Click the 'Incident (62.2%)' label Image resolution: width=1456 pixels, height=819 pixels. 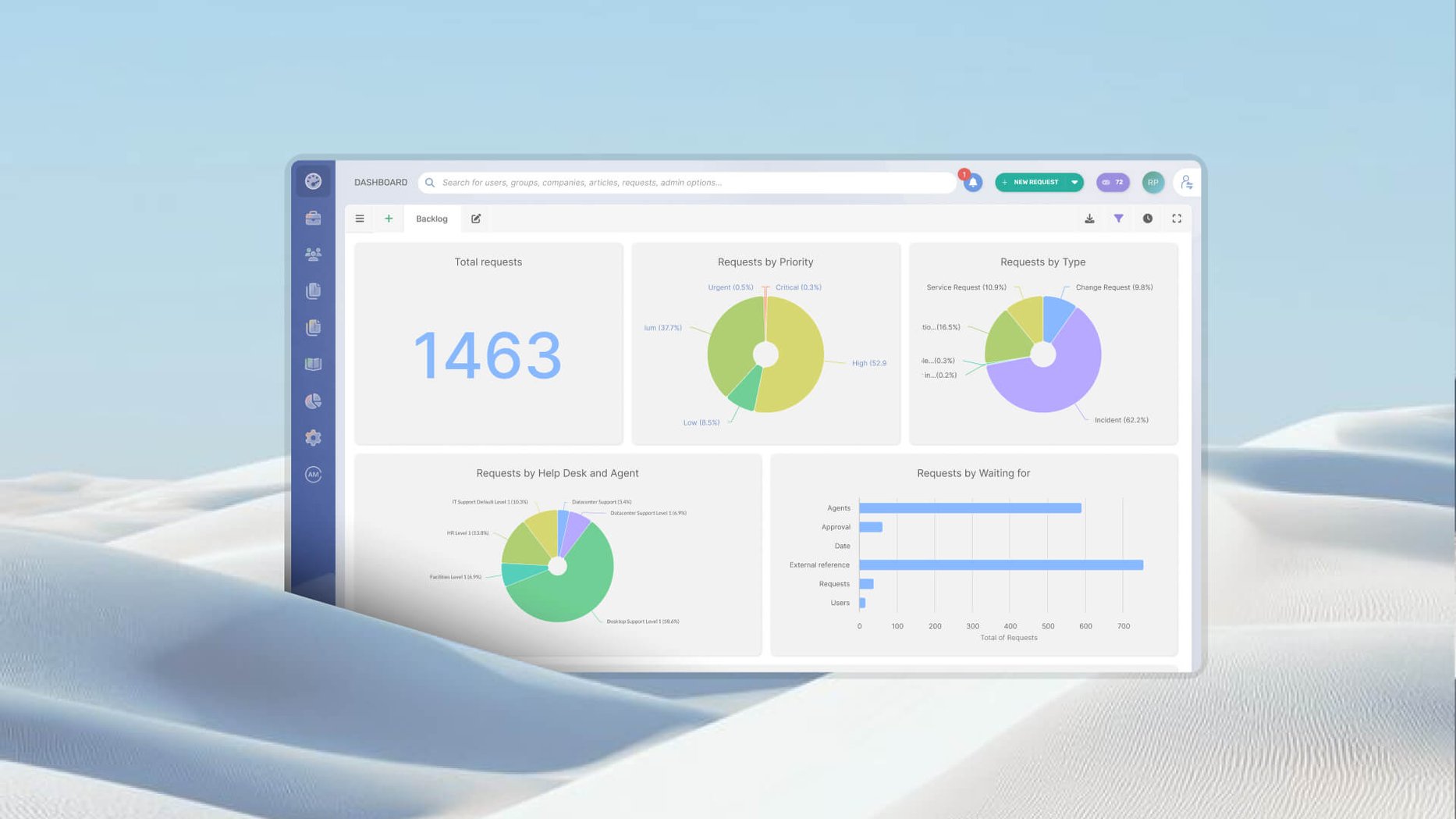1121,420
